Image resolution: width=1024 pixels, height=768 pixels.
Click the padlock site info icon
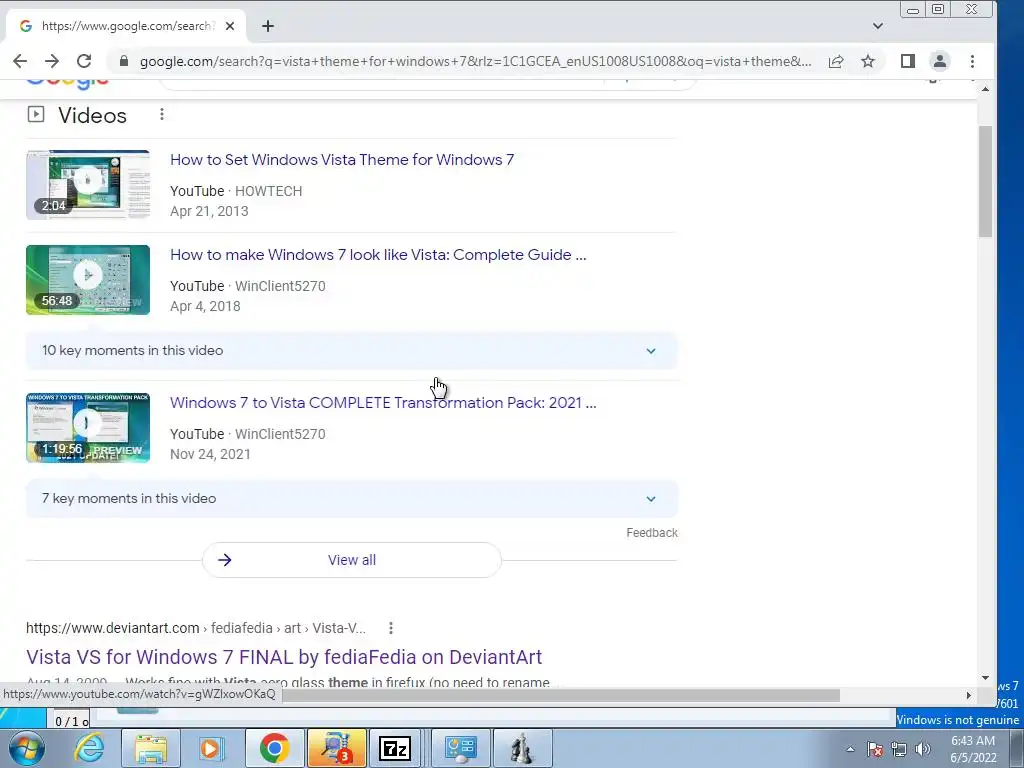tap(123, 61)
